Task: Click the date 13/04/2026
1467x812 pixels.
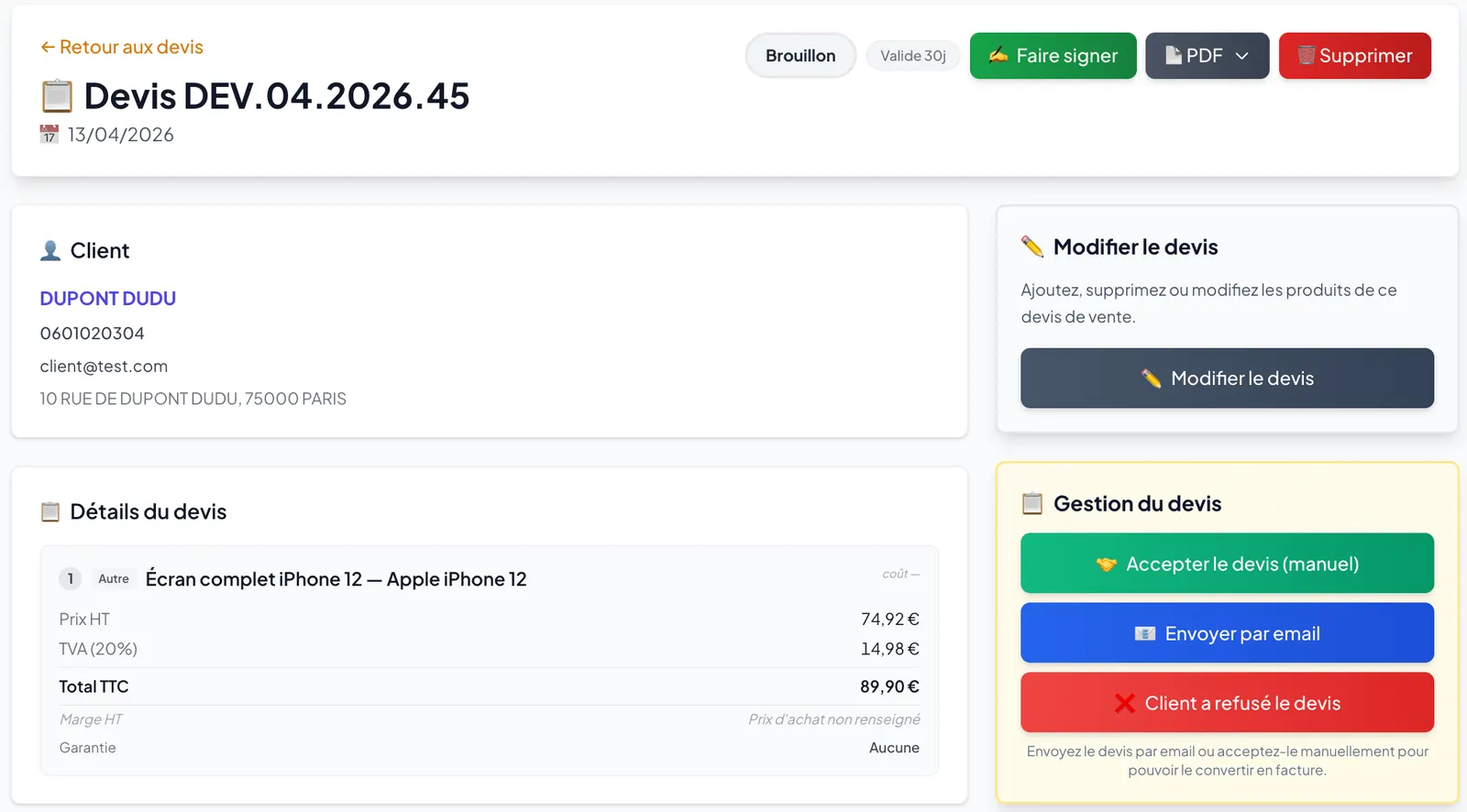Action: coord(121,135)
